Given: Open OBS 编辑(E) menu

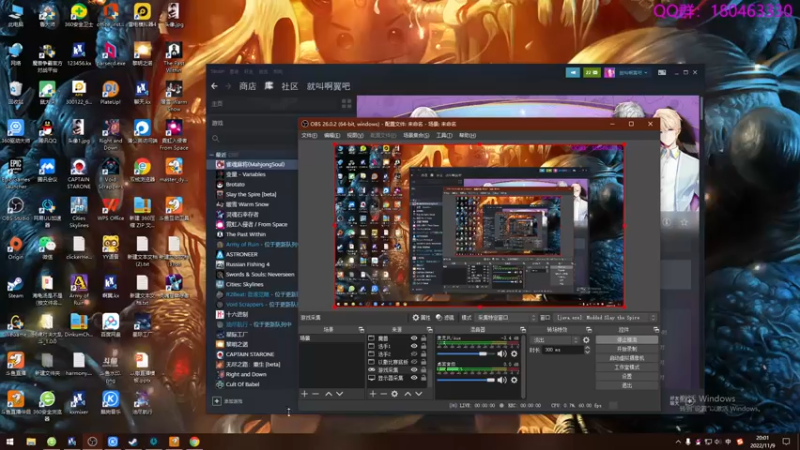Looking at the screenshot, I should point(332,135).
